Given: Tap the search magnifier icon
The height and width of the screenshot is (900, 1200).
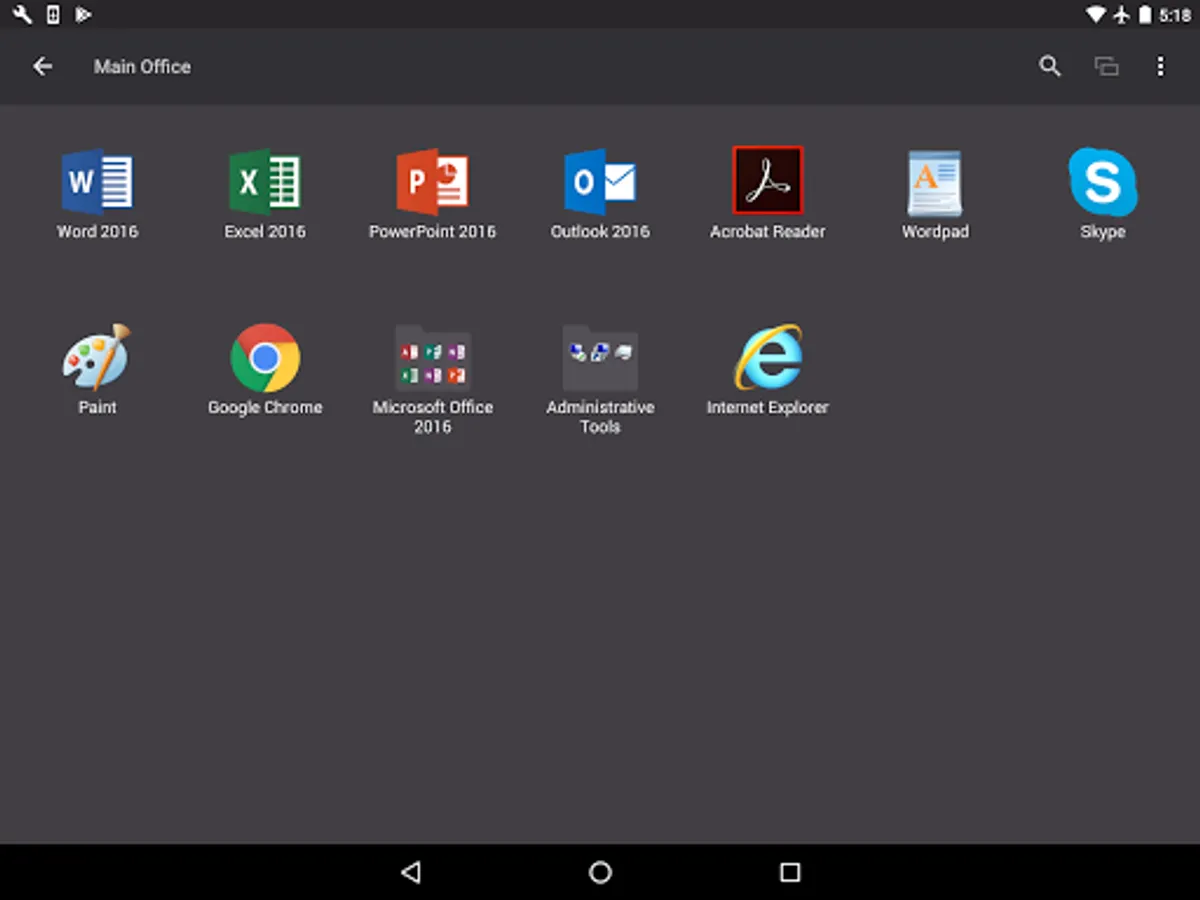Looking at the screenshot, I should [1049, 67].
